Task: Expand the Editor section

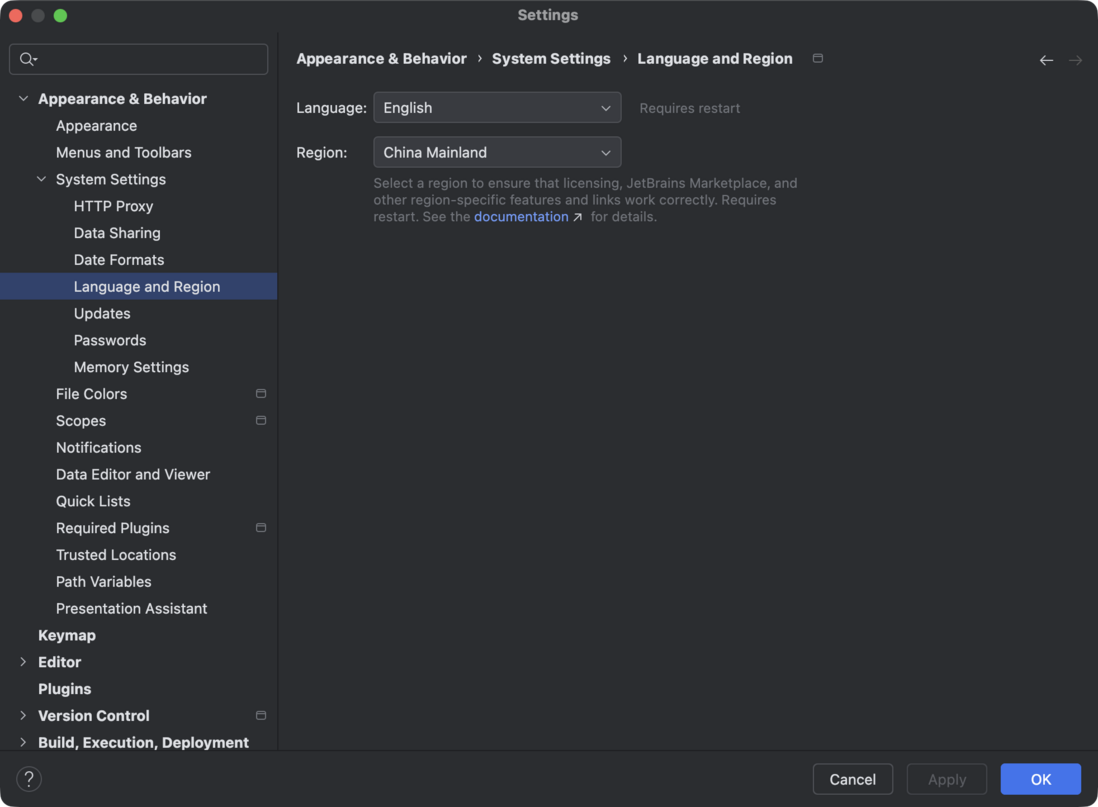Action: point(23,662)
